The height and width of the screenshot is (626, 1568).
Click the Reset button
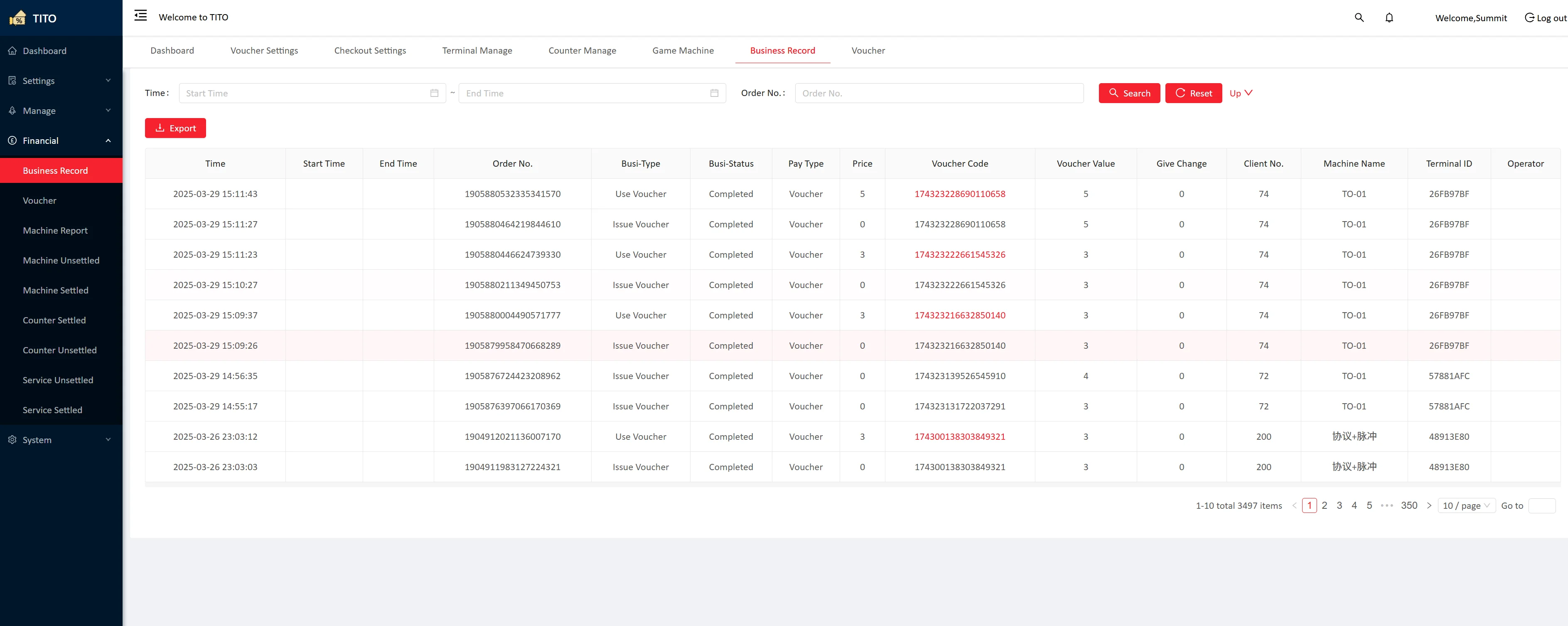point(1193,93)
